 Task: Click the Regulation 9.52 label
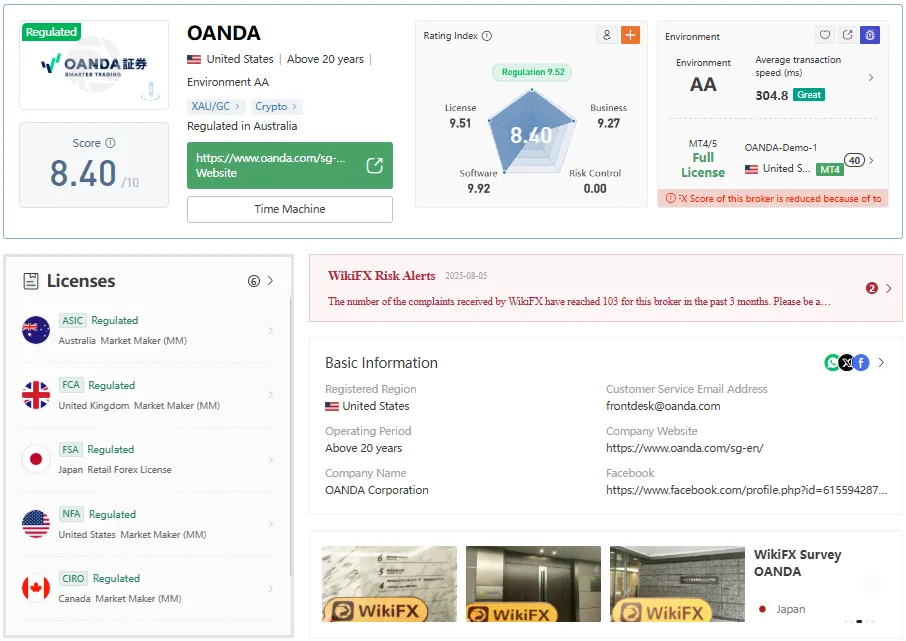pyautogui.click(x=532, y=72)
